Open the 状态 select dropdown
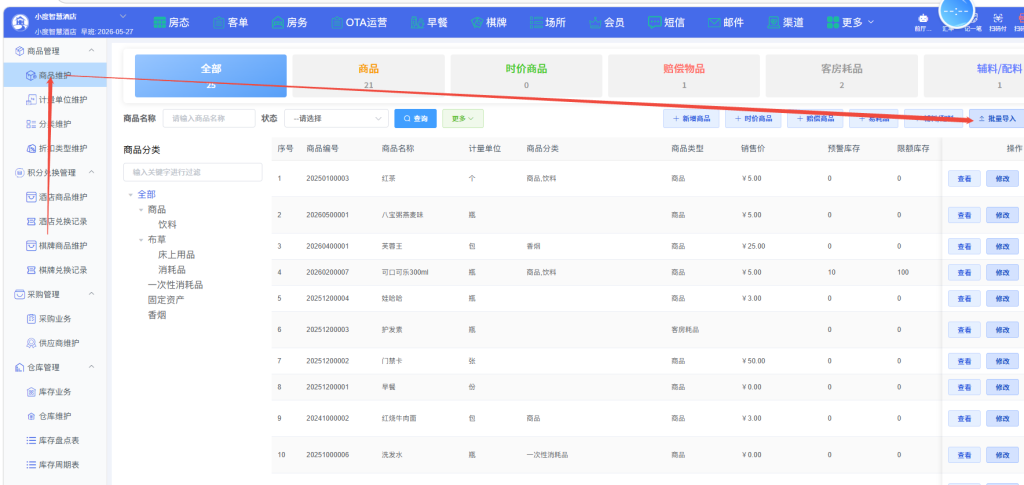The width and height of the screenshot is (1024, 485). 336,118
